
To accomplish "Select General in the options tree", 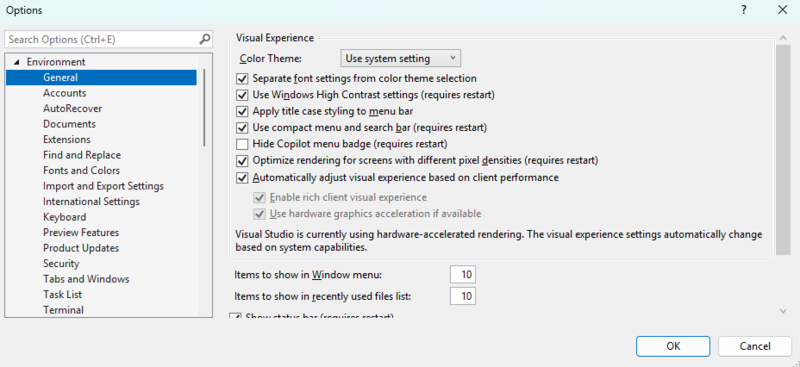I will (101, 78).
